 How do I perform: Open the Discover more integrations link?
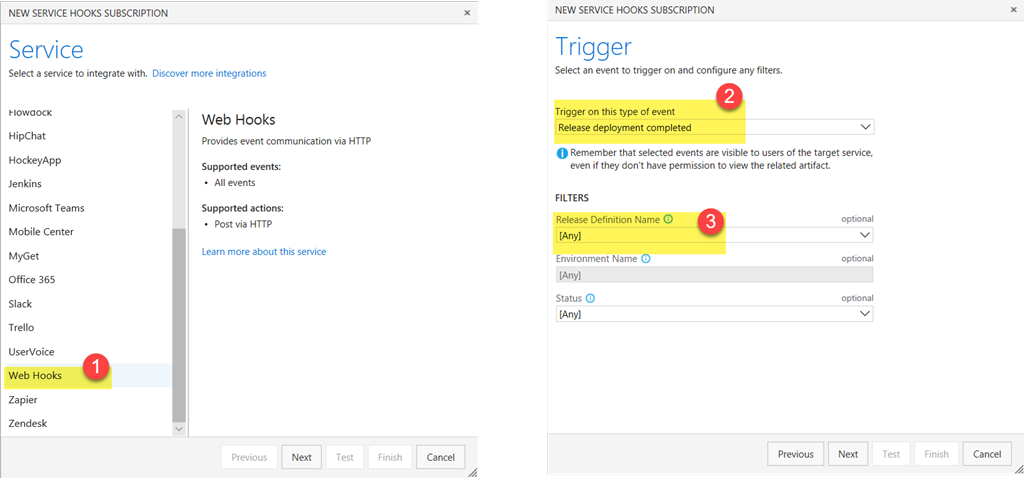tap(209, 74)
